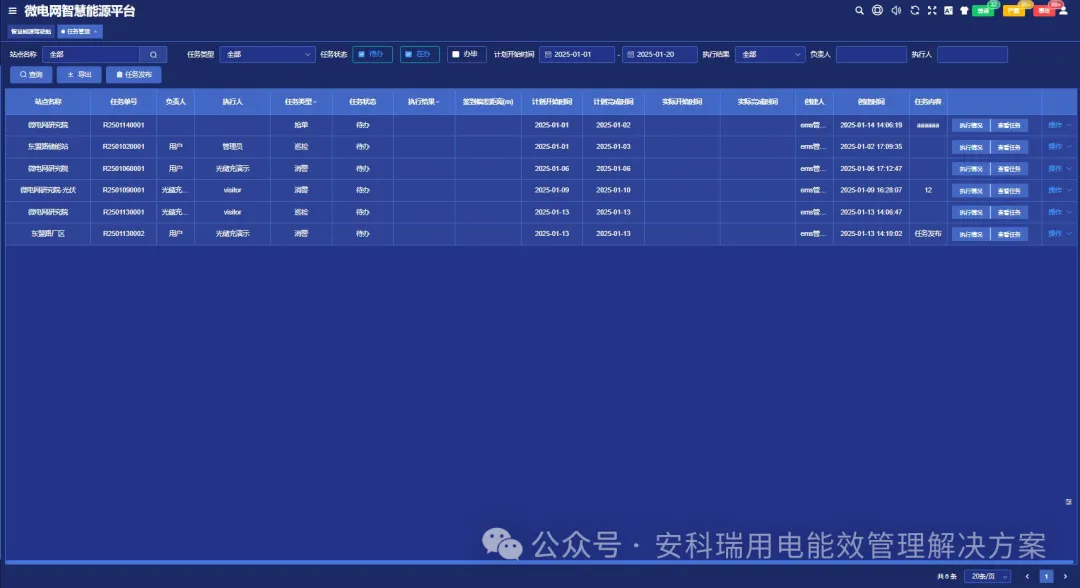Click the table column settings icon at right edge
Image resolution: width=1080 pixels, height=588 pixels.
[1068, 502]
